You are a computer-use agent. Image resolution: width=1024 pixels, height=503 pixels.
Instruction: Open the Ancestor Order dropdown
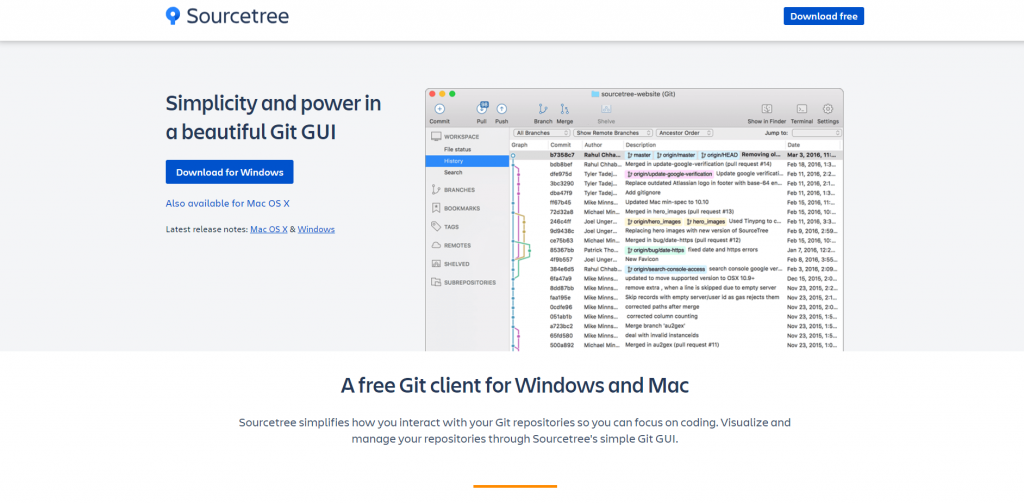point(683,133)
